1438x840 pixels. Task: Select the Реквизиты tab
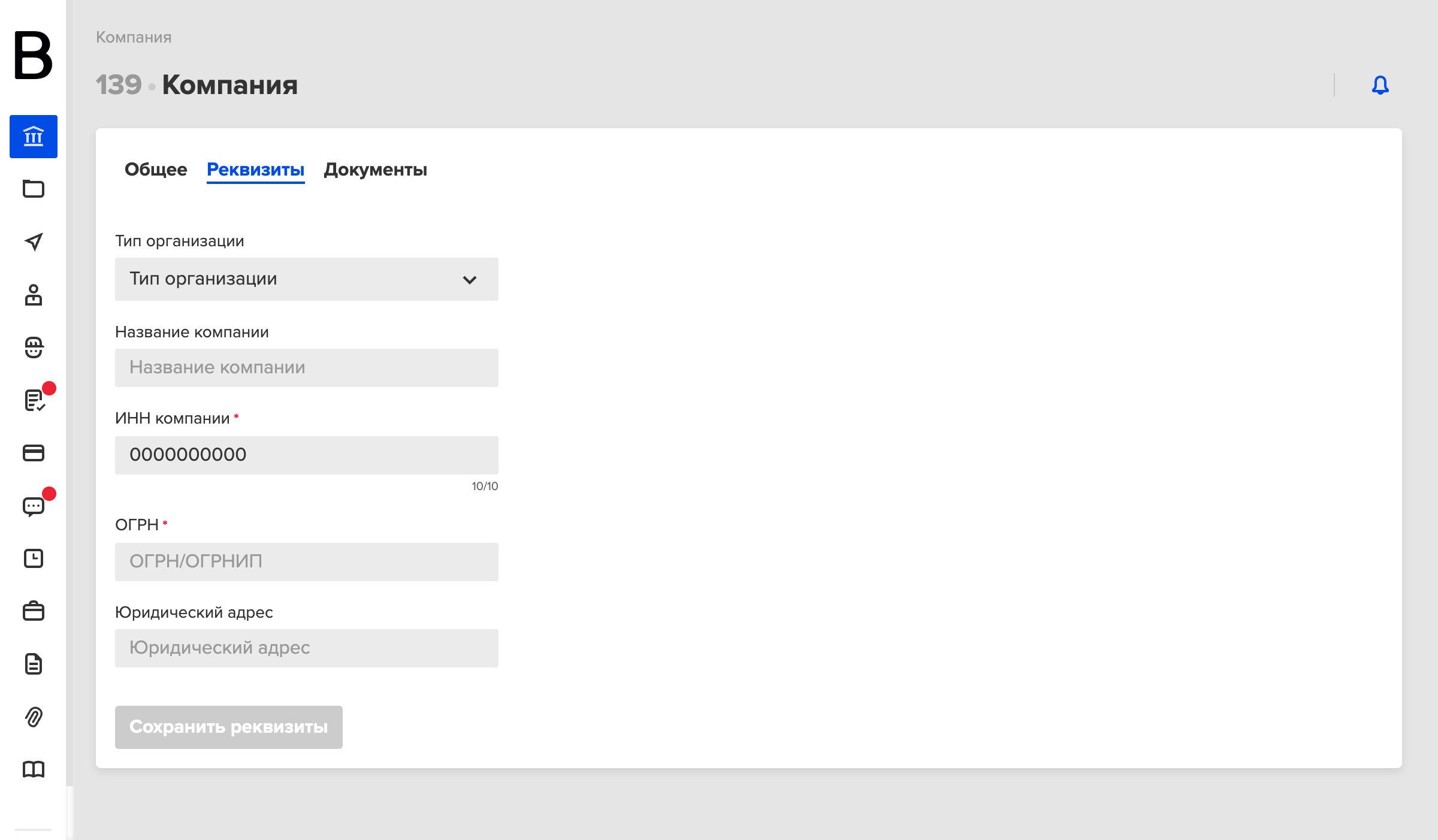click(x=256, y=170)
